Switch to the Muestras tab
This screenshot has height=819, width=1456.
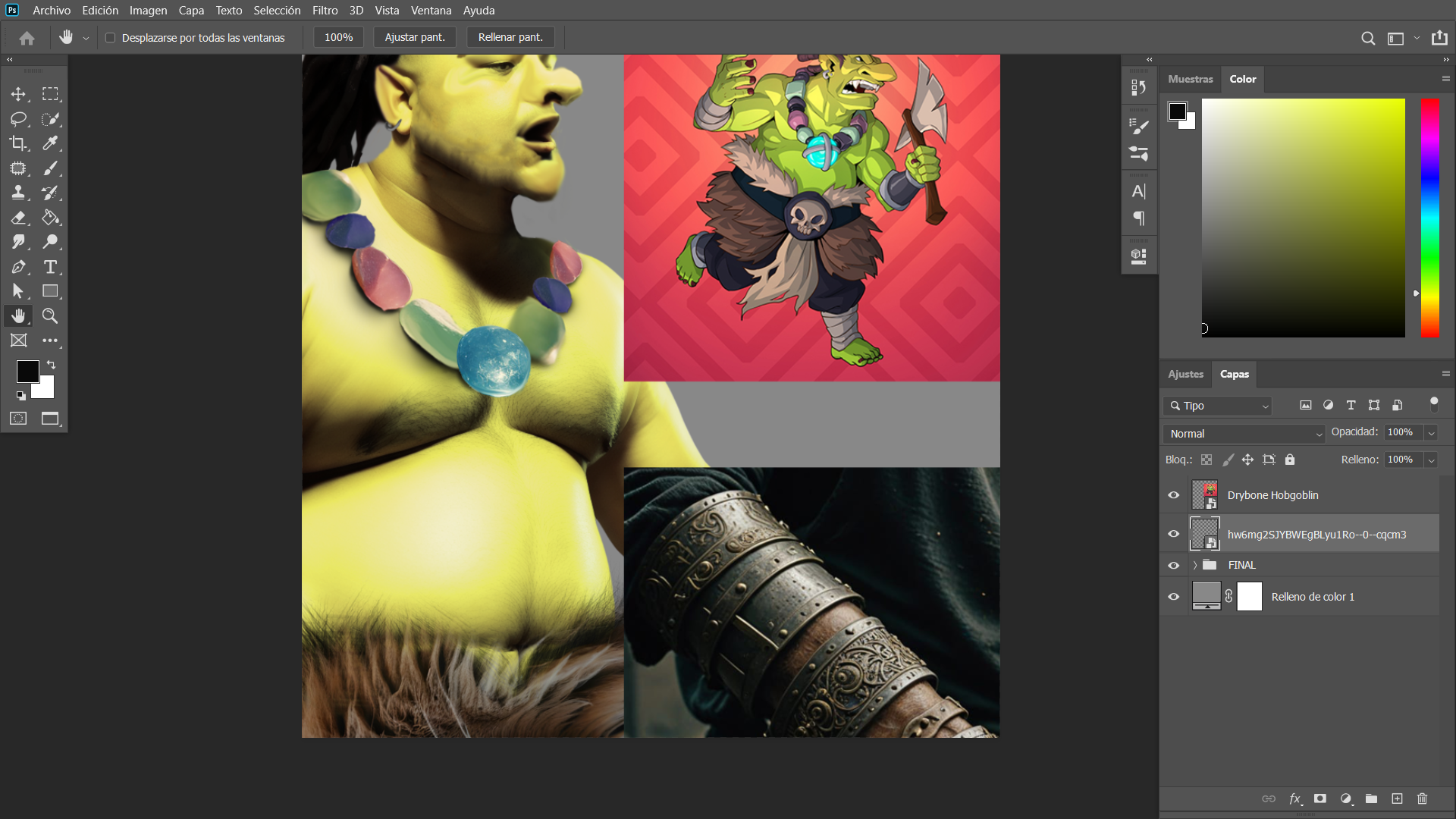(x=1190, y=79)
